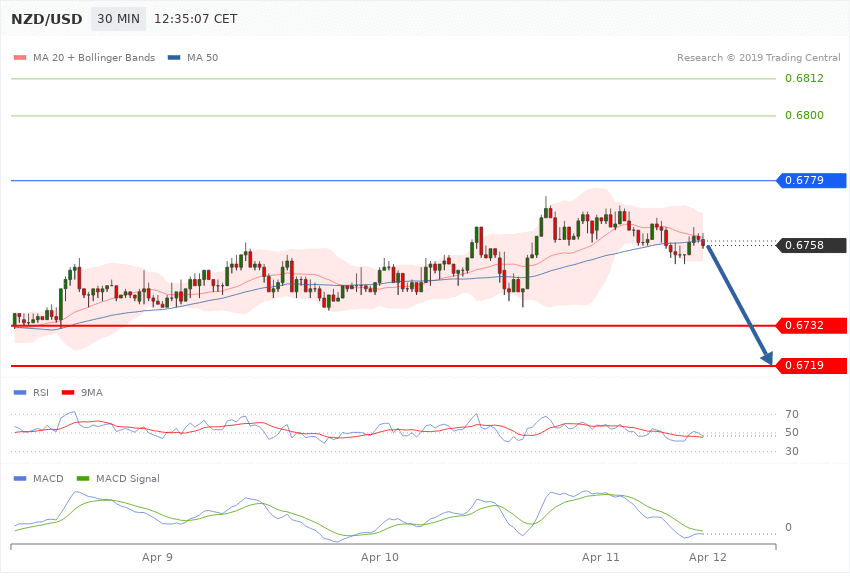Screen dimensions: 850x576
Task: Click the MA 20 + Bollinger Bands legend swatch
Action: (20, 57)
